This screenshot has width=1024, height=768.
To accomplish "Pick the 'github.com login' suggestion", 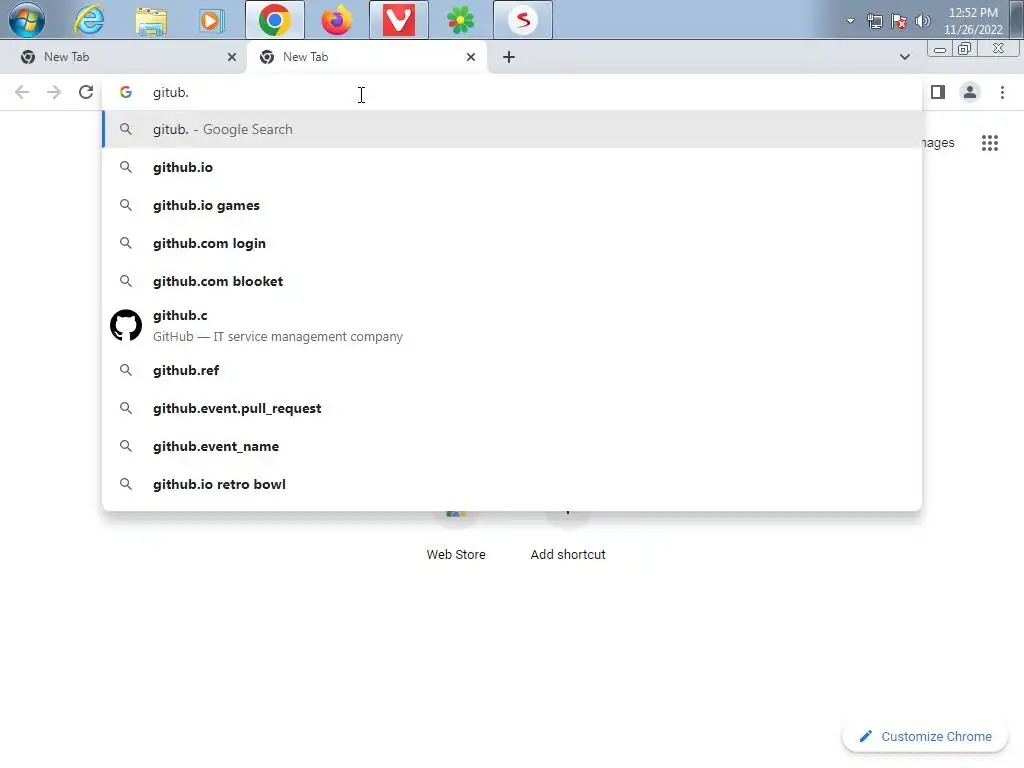I will [512, 243].
